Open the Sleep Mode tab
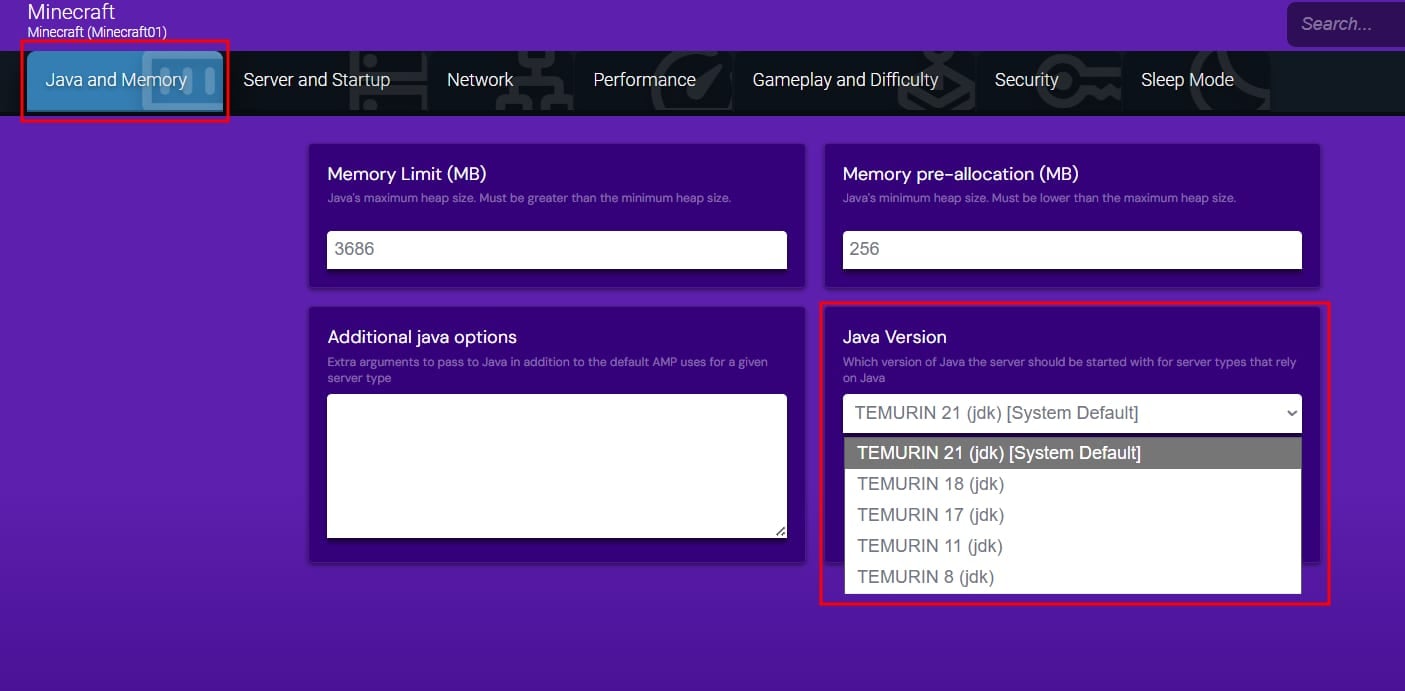Screen dimensions: 1405x691 (x=1187, y=80)
